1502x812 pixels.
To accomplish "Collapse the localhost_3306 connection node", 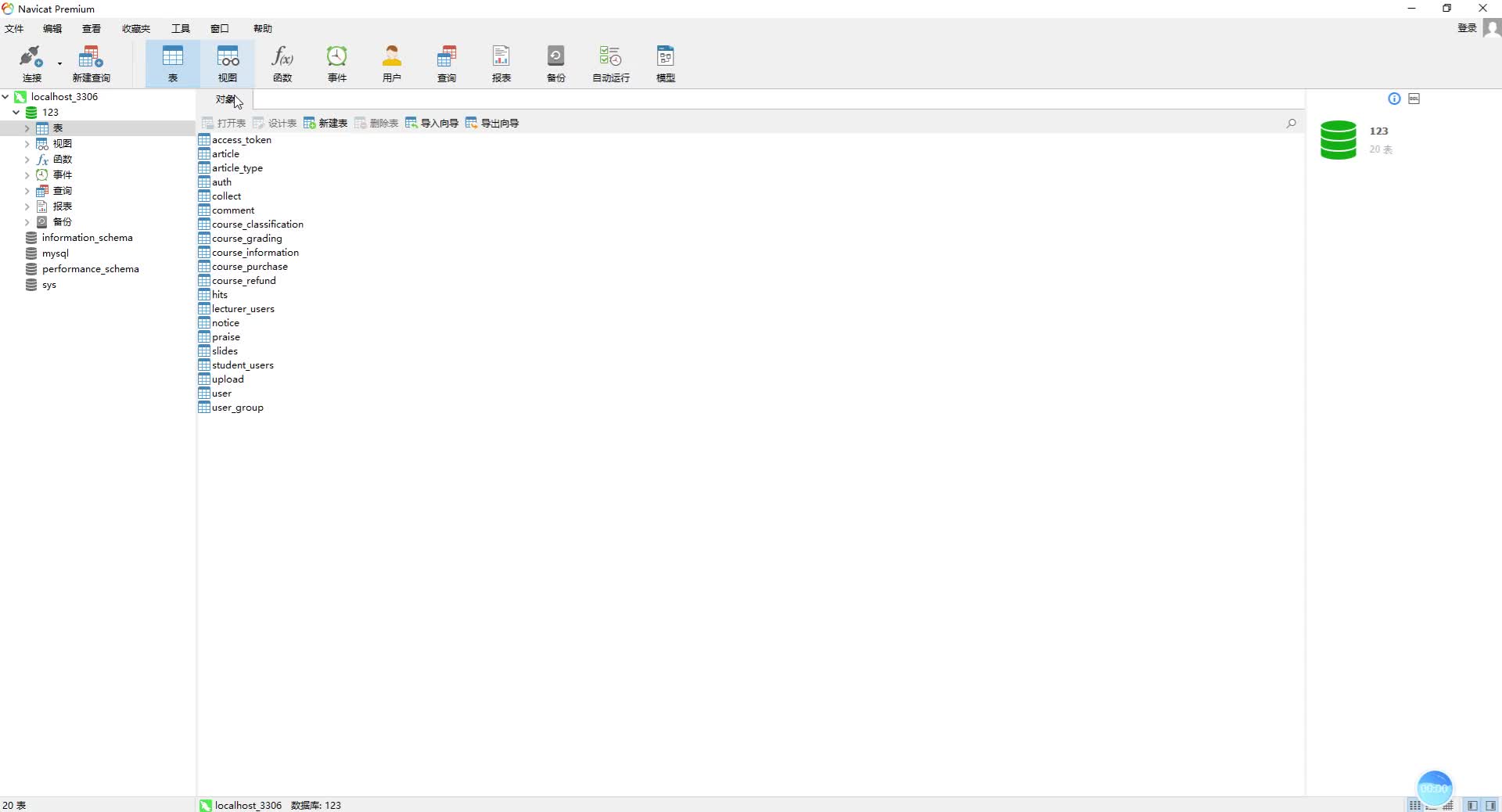I will point(5,97).
